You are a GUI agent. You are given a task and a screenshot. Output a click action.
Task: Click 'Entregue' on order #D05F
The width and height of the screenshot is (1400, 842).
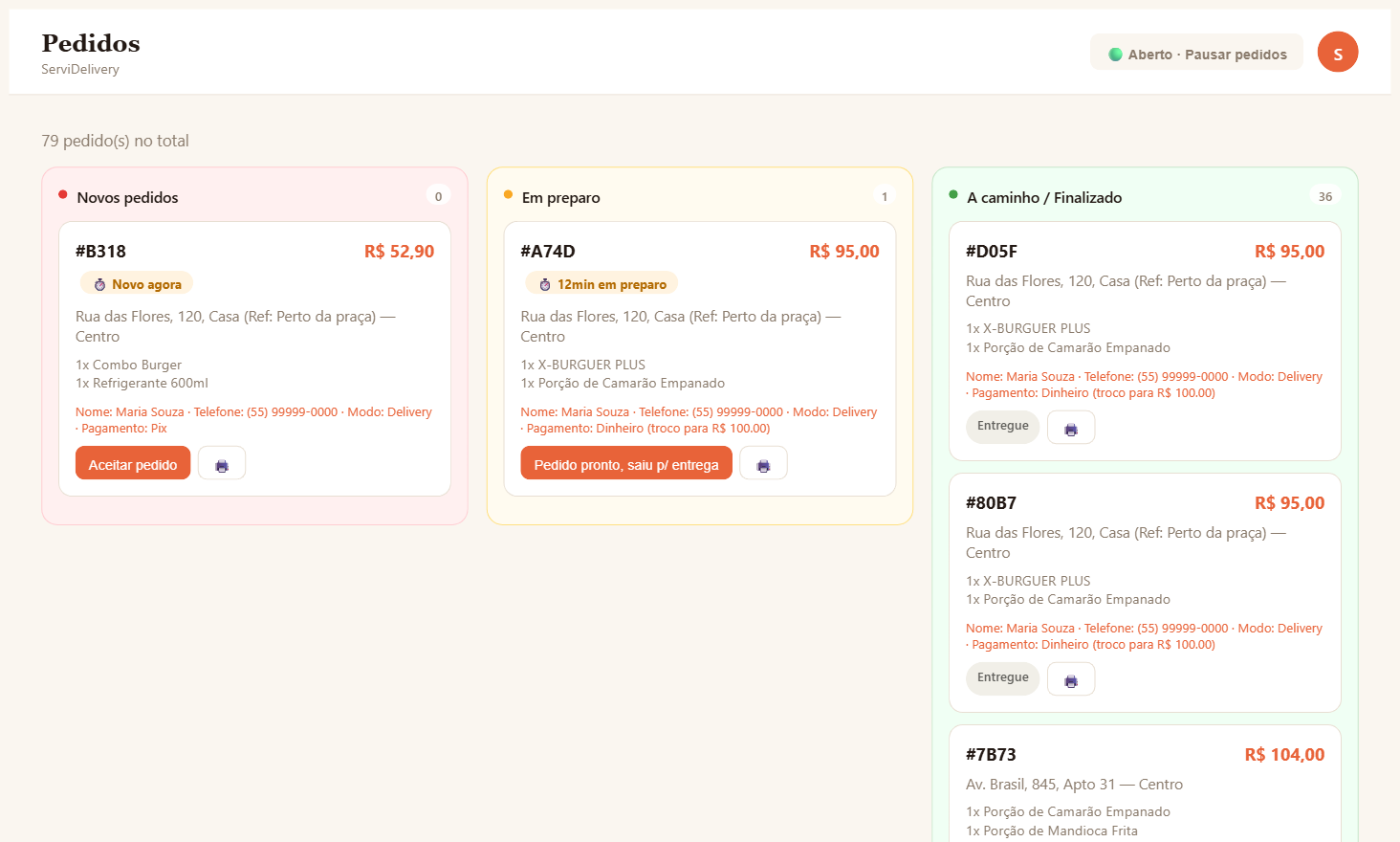[x=1003, y=427]
